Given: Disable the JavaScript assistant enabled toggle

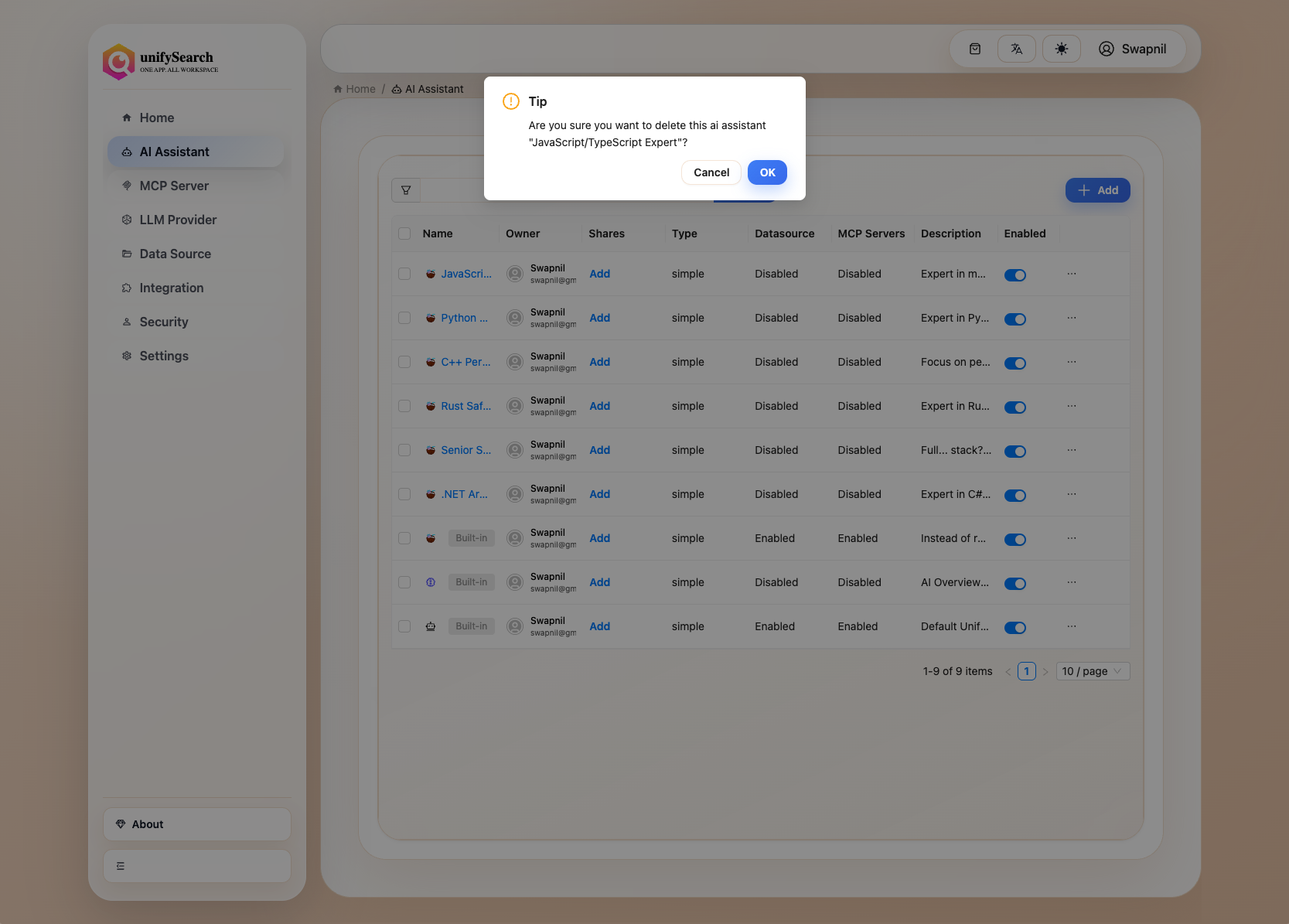Looking at the screenshot, I should click(1014, 274).
